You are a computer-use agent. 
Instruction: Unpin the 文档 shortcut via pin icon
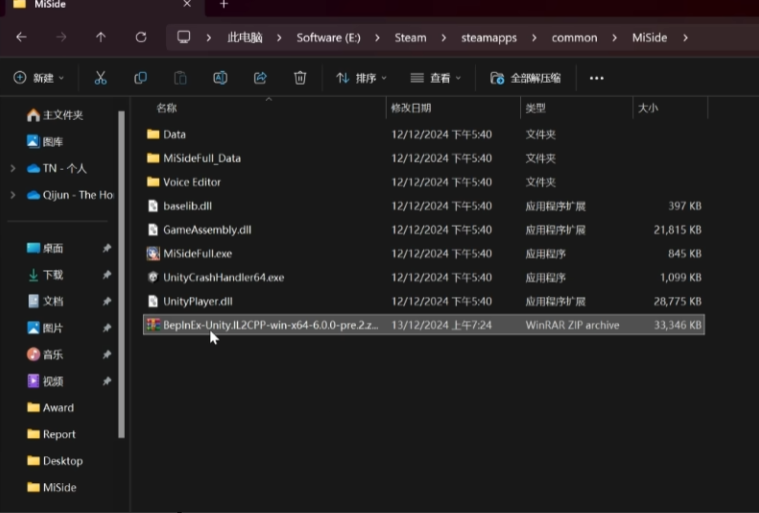tap(106, 301)
